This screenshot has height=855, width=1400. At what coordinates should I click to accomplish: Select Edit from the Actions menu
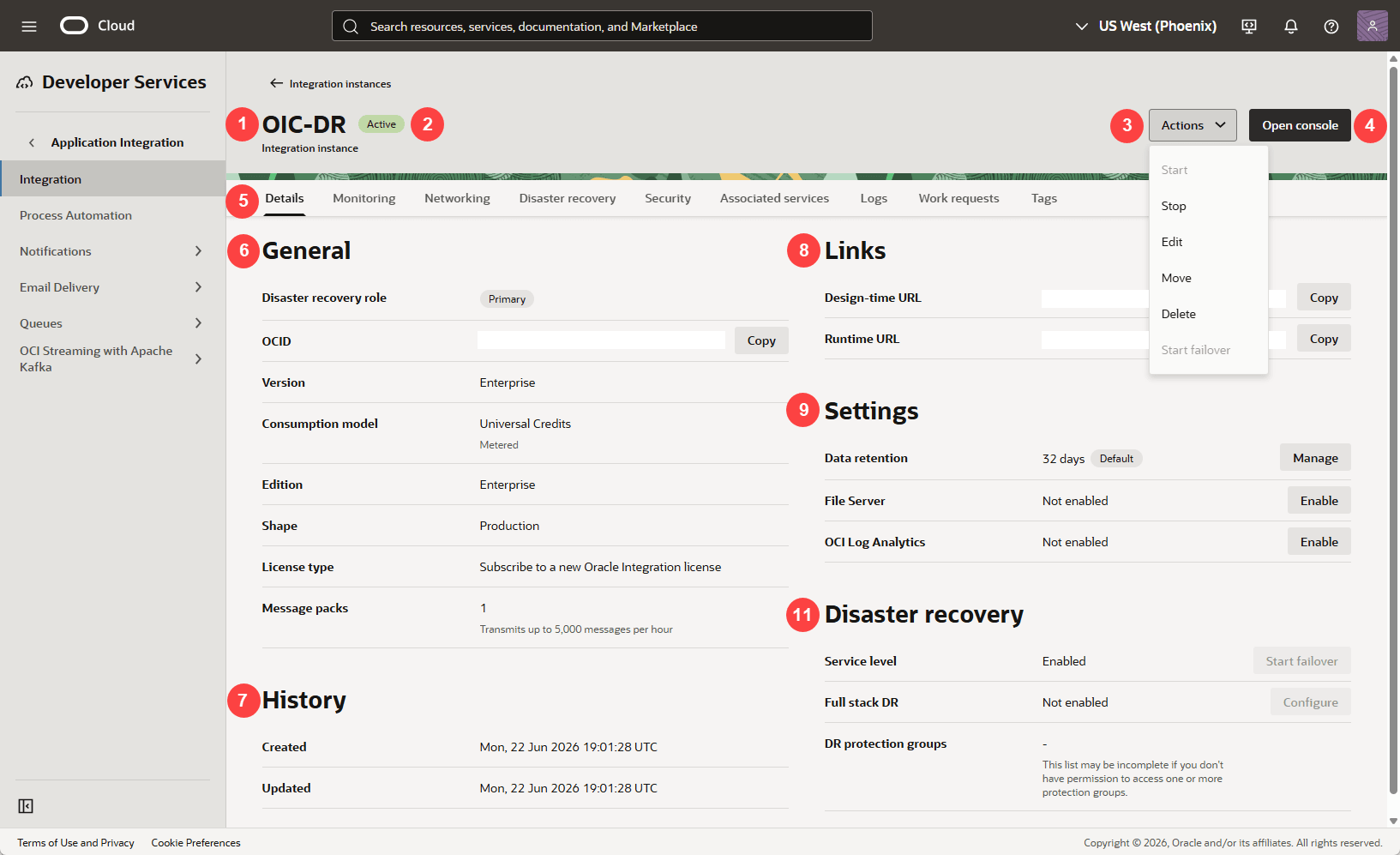(x=1208, y=242)
